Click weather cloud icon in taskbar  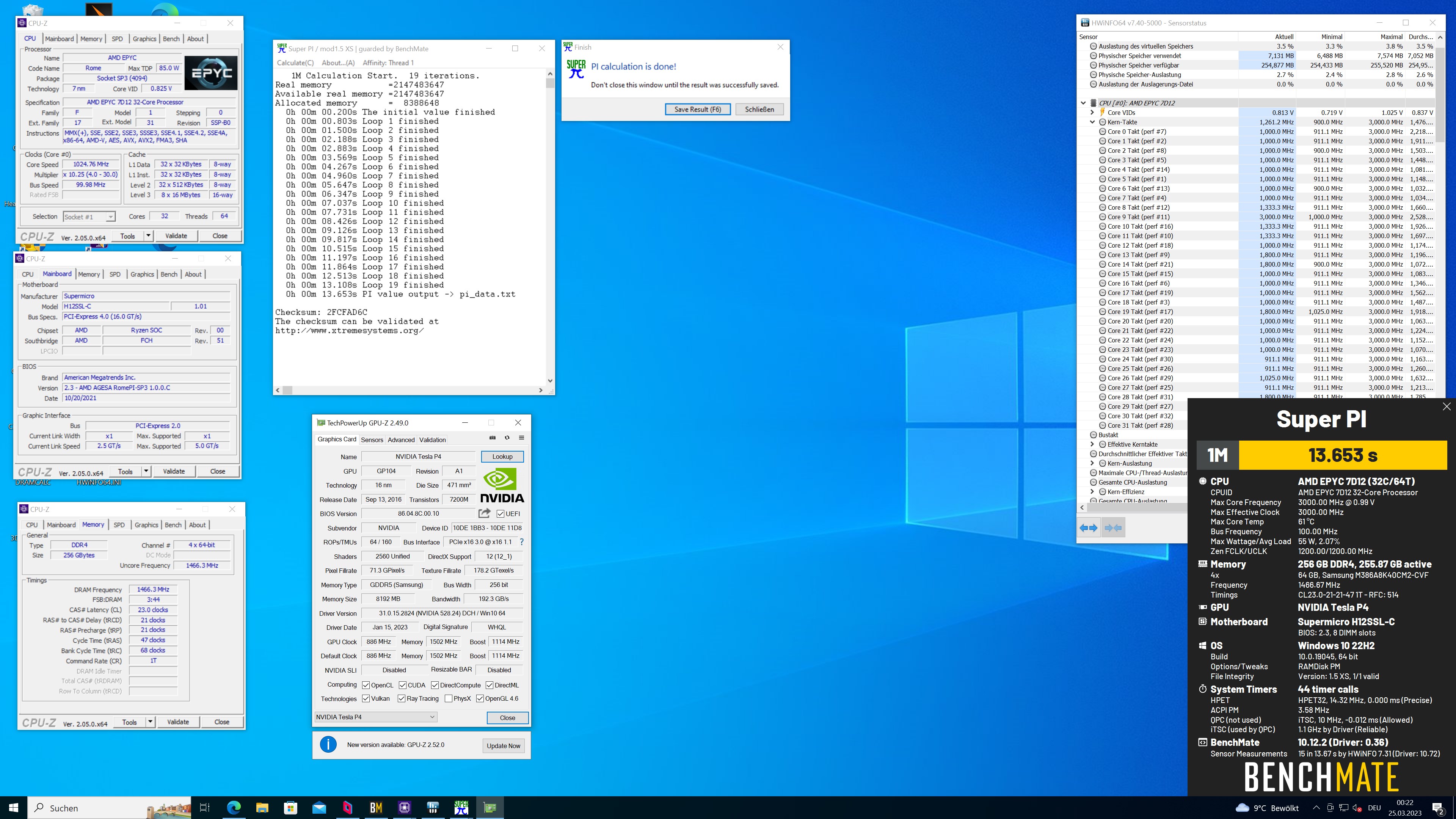coord(1243,808)
